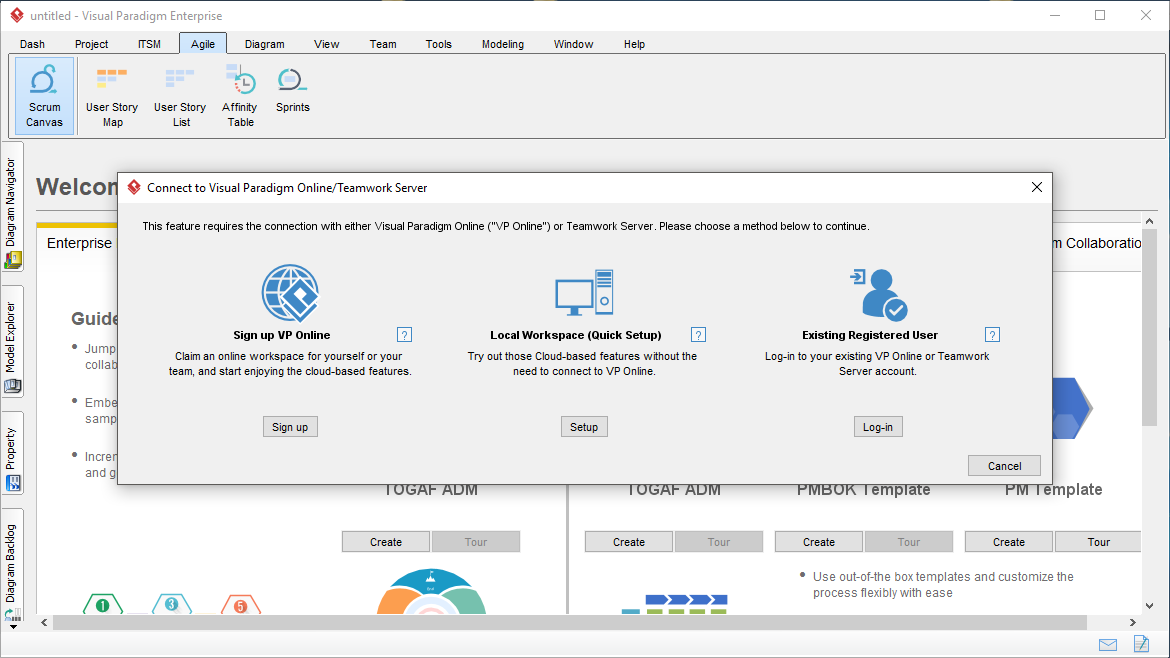Click the horizontal scrollbar right arrow

[1133, 622]
